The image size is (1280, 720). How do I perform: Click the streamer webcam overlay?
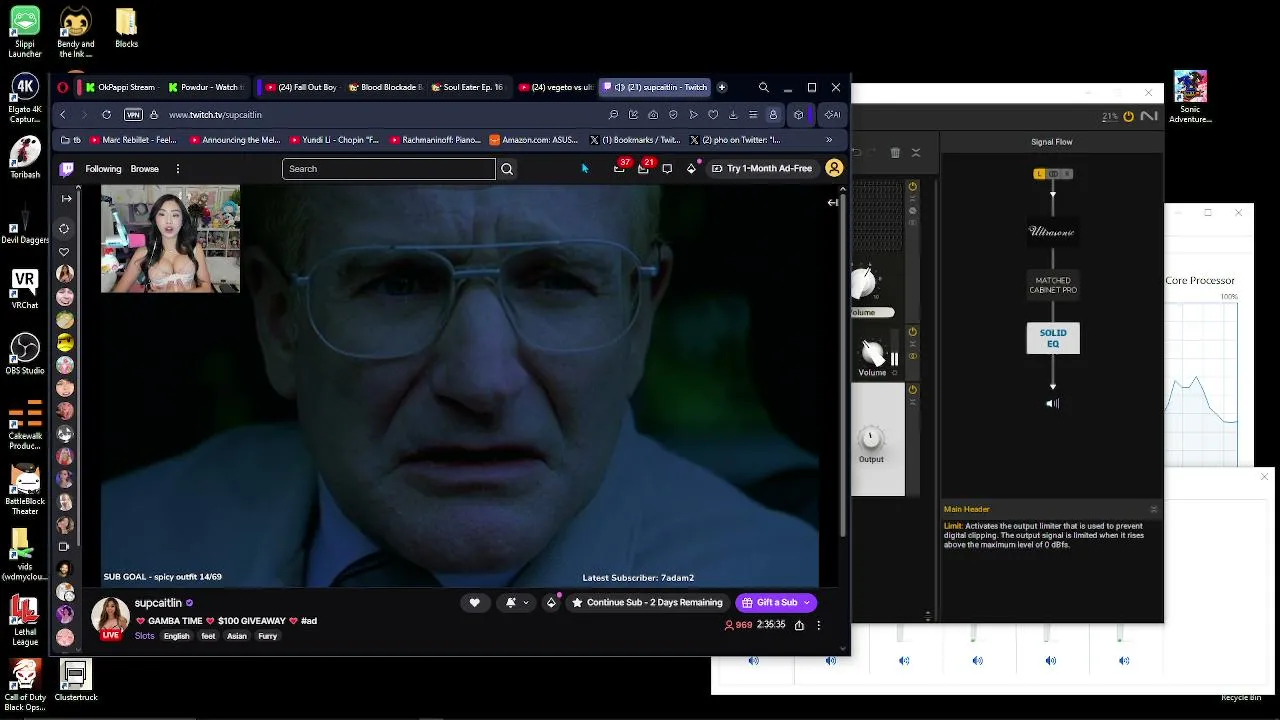point(170,239)
